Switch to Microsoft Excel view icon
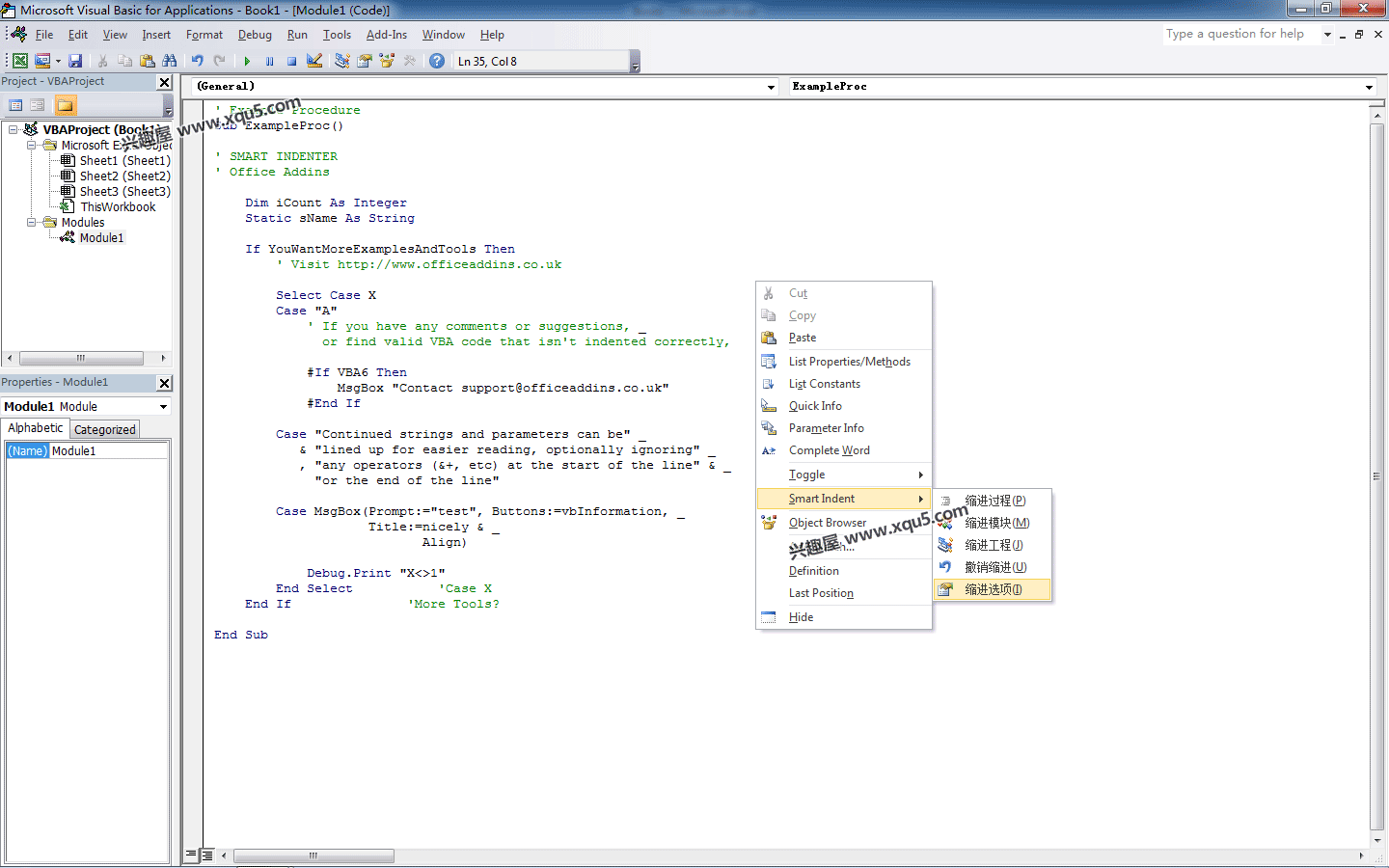Image resolution: width=1389 pixels, height=868 pixels. click(x=20, y=61)
